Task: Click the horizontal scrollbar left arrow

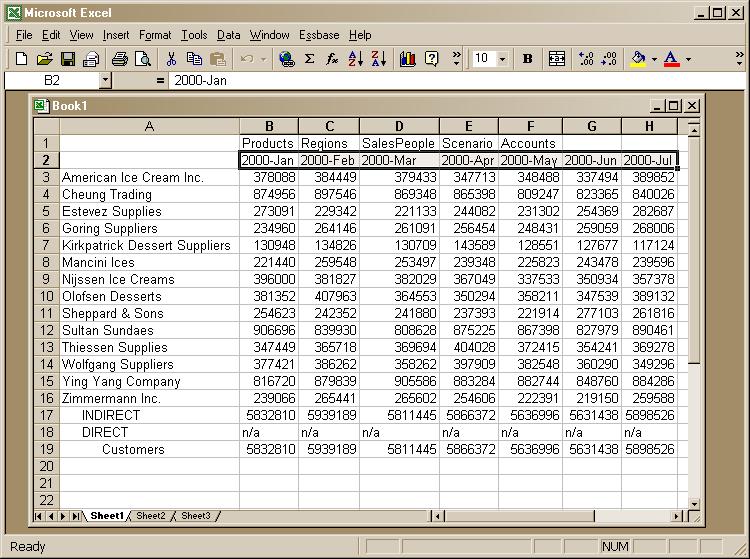Action: pos(437,516)
